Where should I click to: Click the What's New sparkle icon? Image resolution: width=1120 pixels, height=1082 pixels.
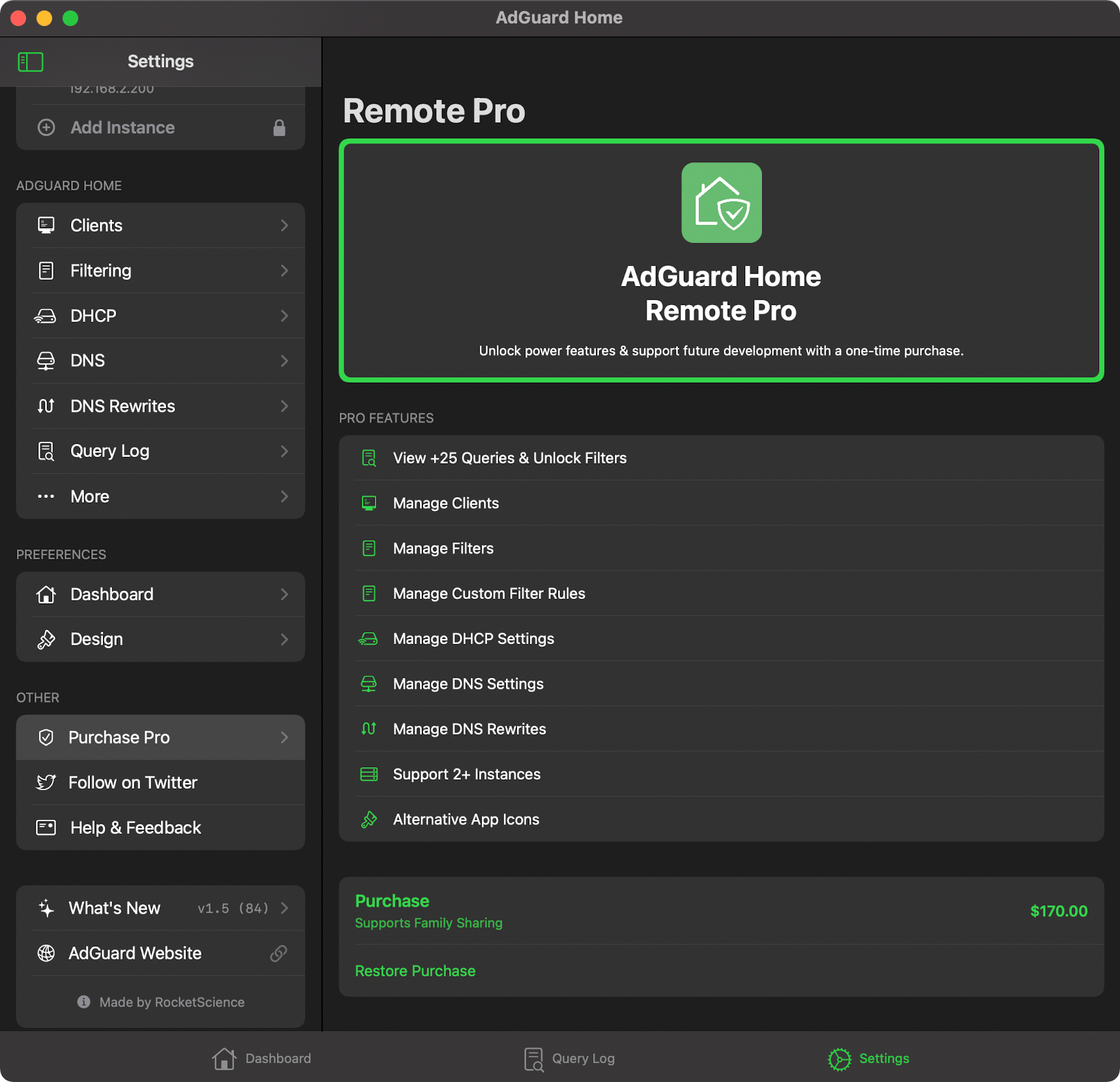(46, 908)
